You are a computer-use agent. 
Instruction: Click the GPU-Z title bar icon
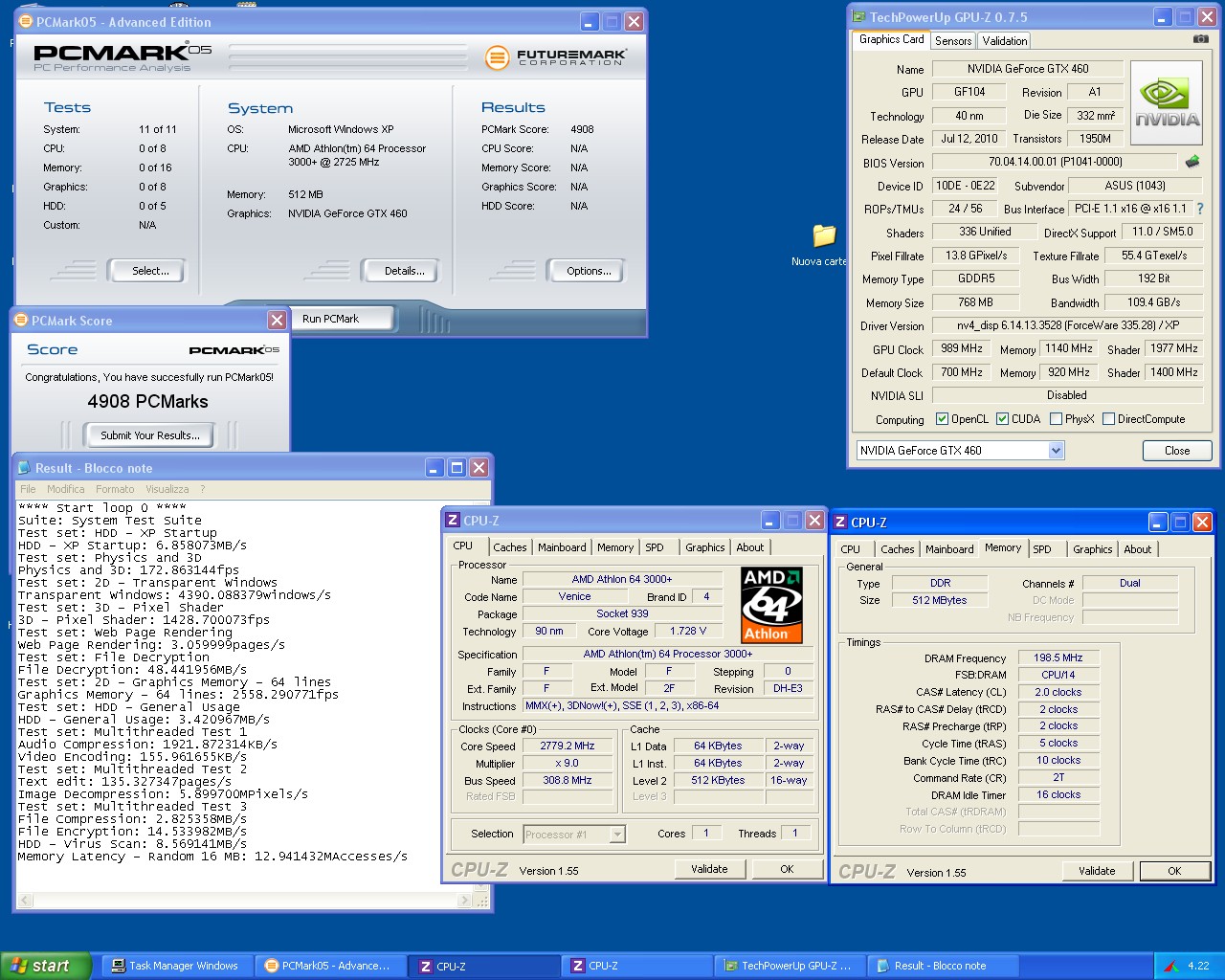858,17
